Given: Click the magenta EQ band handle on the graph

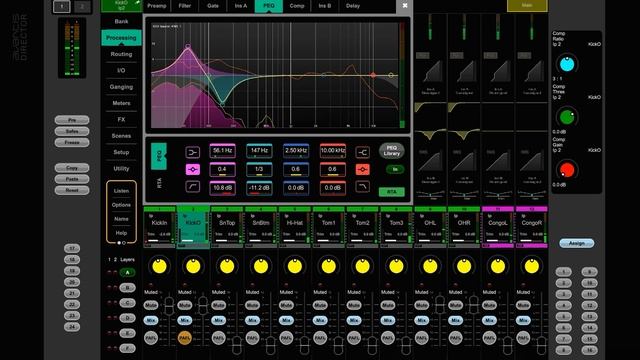Looking at the screenshot, I should (x=188, y=46).
